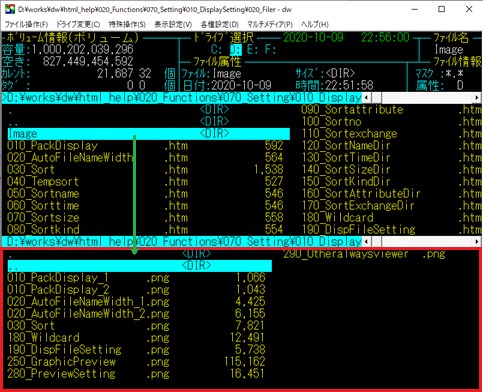This screenshot has height=392, width=483.
Task: Select 180_Wildcard .htm file
Action: click(391, 218)
